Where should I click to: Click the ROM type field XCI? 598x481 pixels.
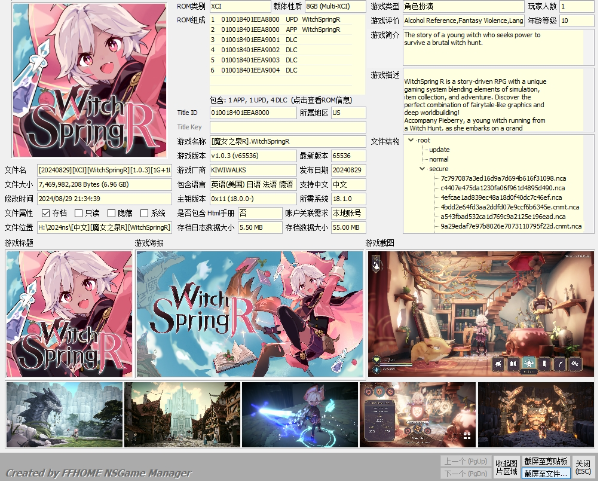point(240,6)
